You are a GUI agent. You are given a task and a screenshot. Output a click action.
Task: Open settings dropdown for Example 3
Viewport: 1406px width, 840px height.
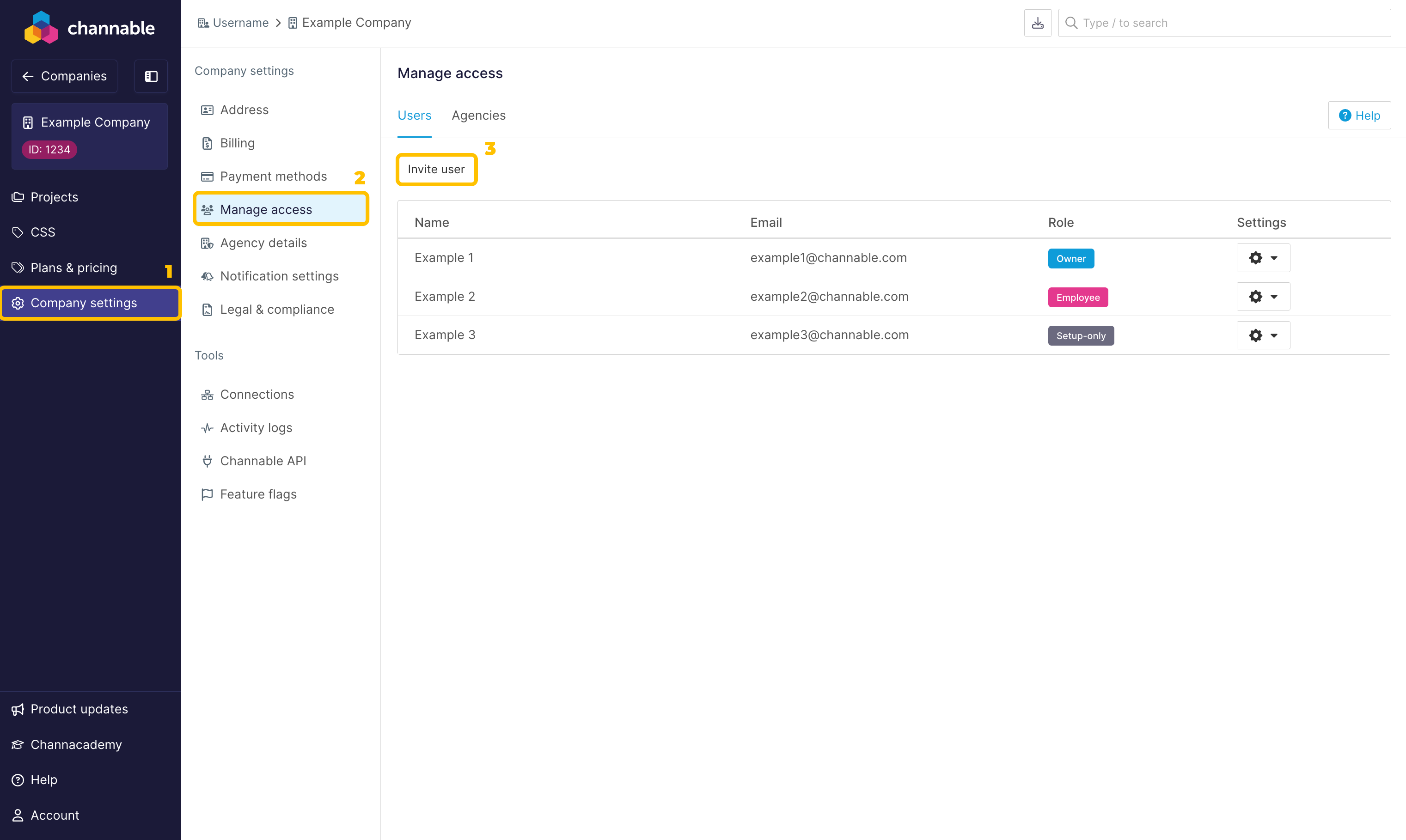tap(1263, 335)
